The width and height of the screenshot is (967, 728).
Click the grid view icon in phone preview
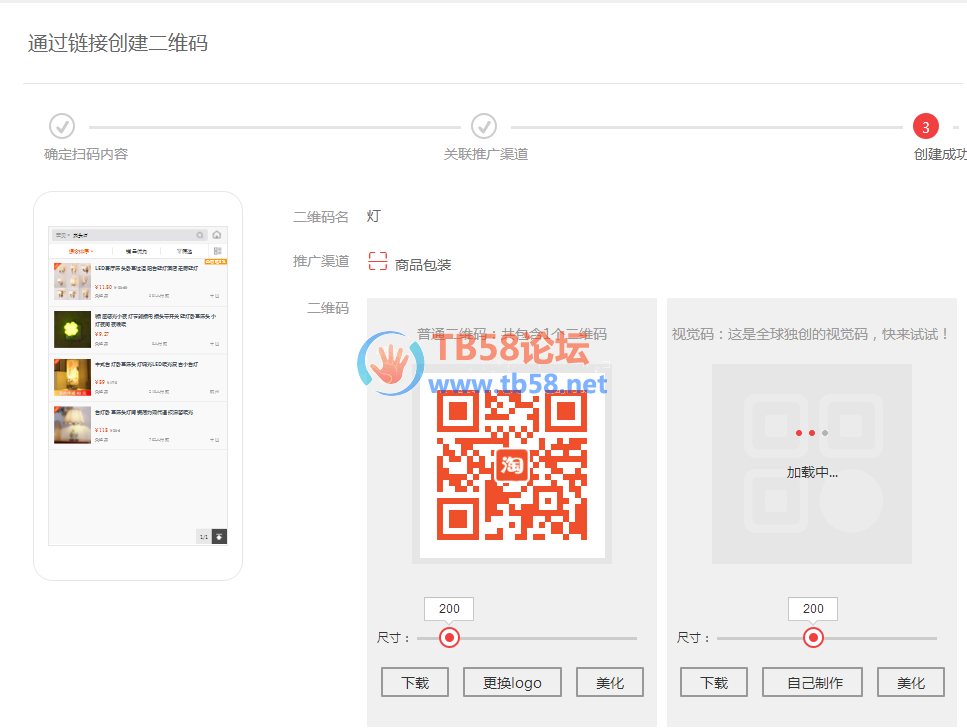(217, 251)
